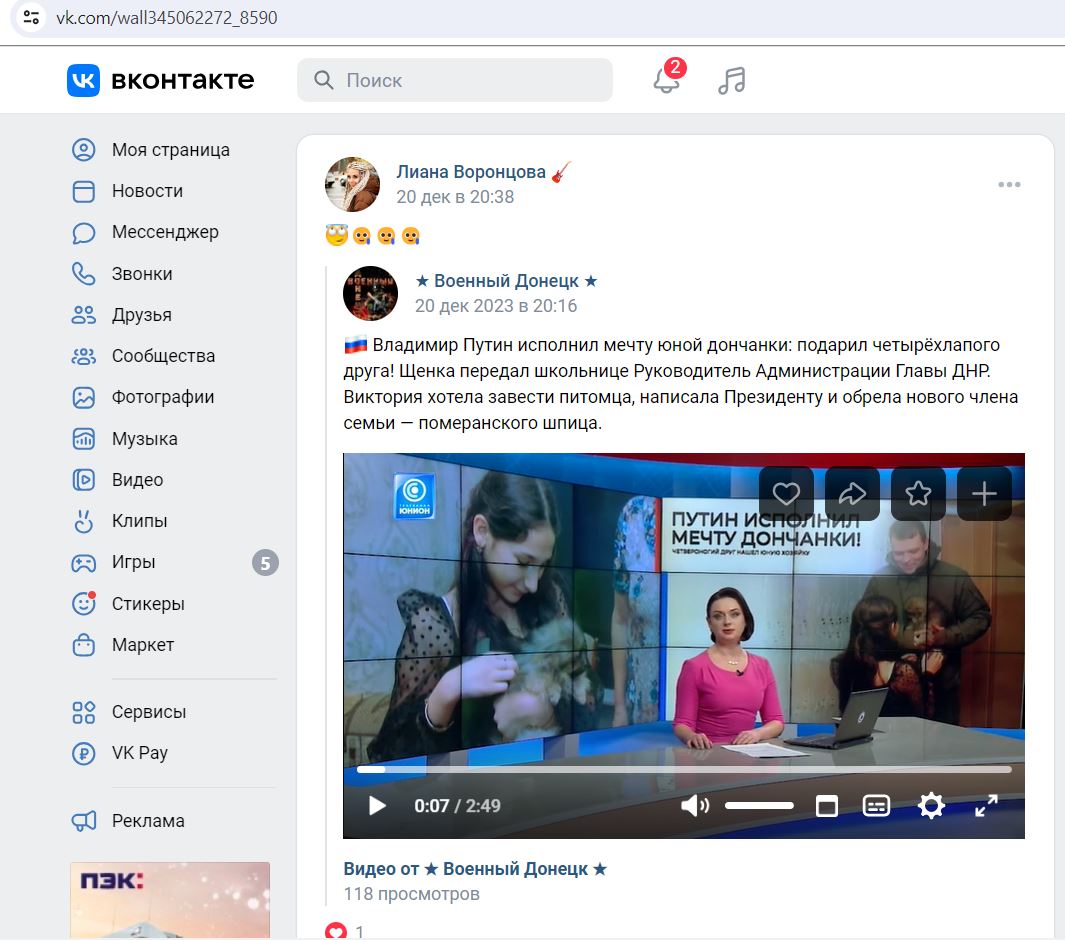Open Видео от ★ Военный Донецк ★ link
This screenshot has width=1065, height=940.
click(475, 869)
